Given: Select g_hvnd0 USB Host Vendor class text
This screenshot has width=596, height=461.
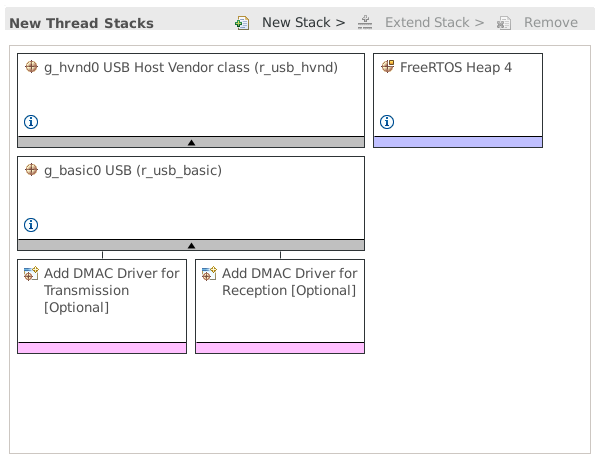Looking at the screenshot, I should click(x=191, y=68).
